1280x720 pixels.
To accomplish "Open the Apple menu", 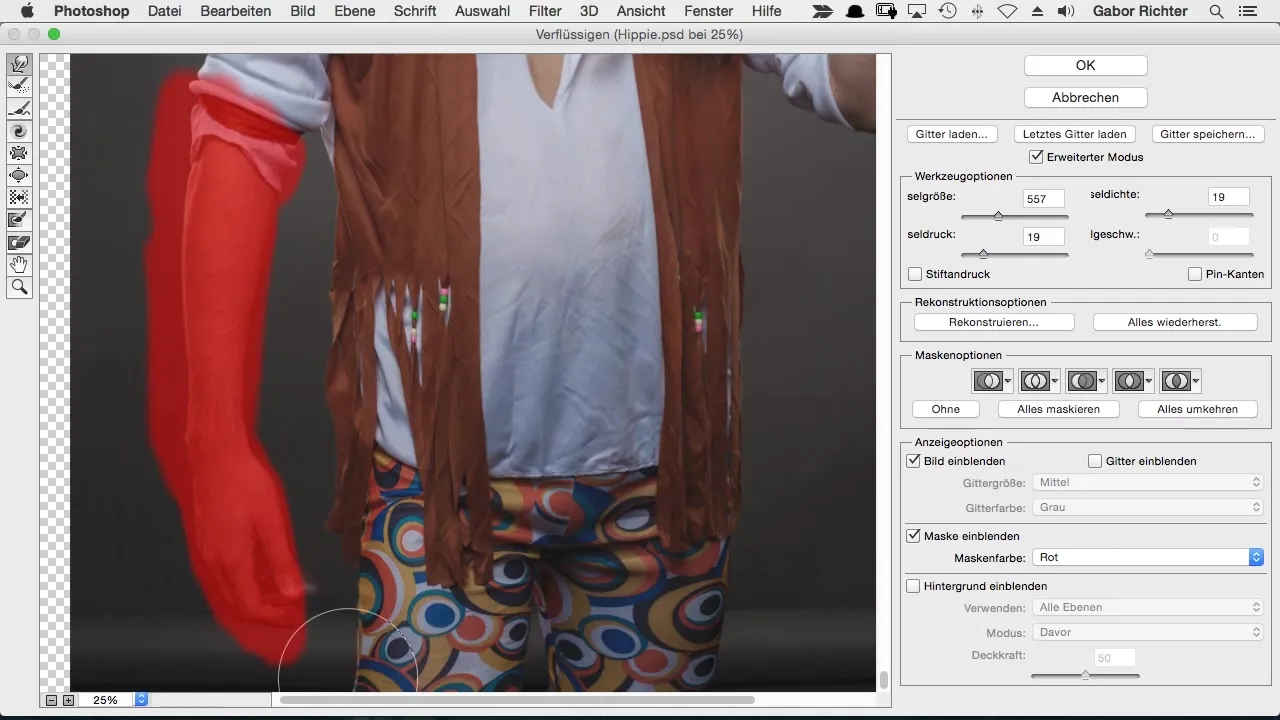I will 27,12.
